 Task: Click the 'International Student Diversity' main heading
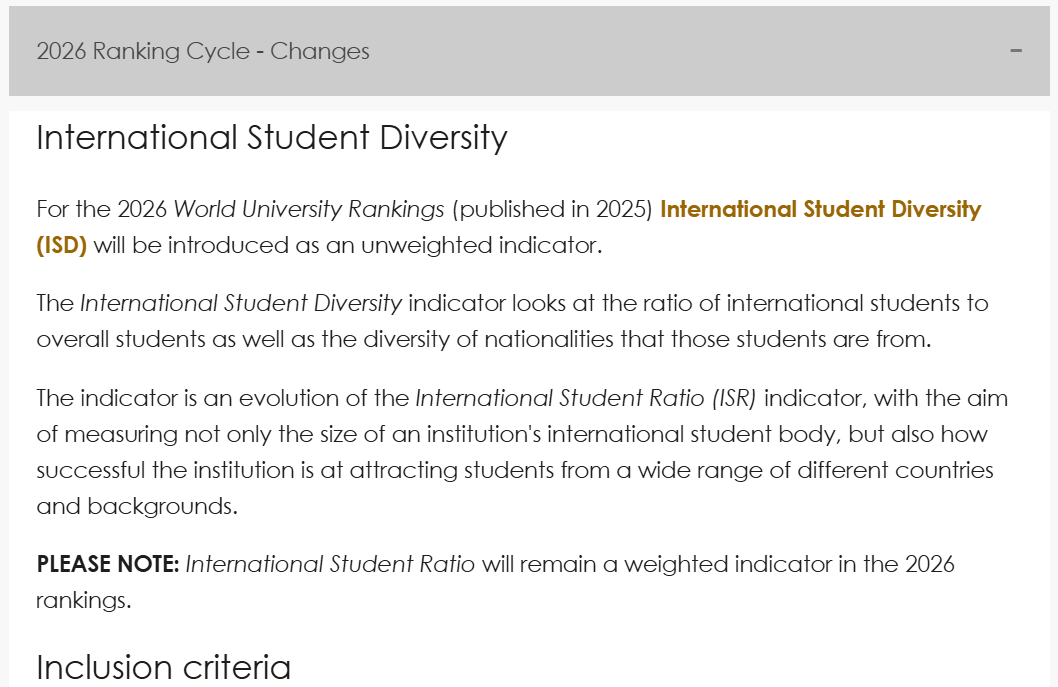(x=271, y=138)
